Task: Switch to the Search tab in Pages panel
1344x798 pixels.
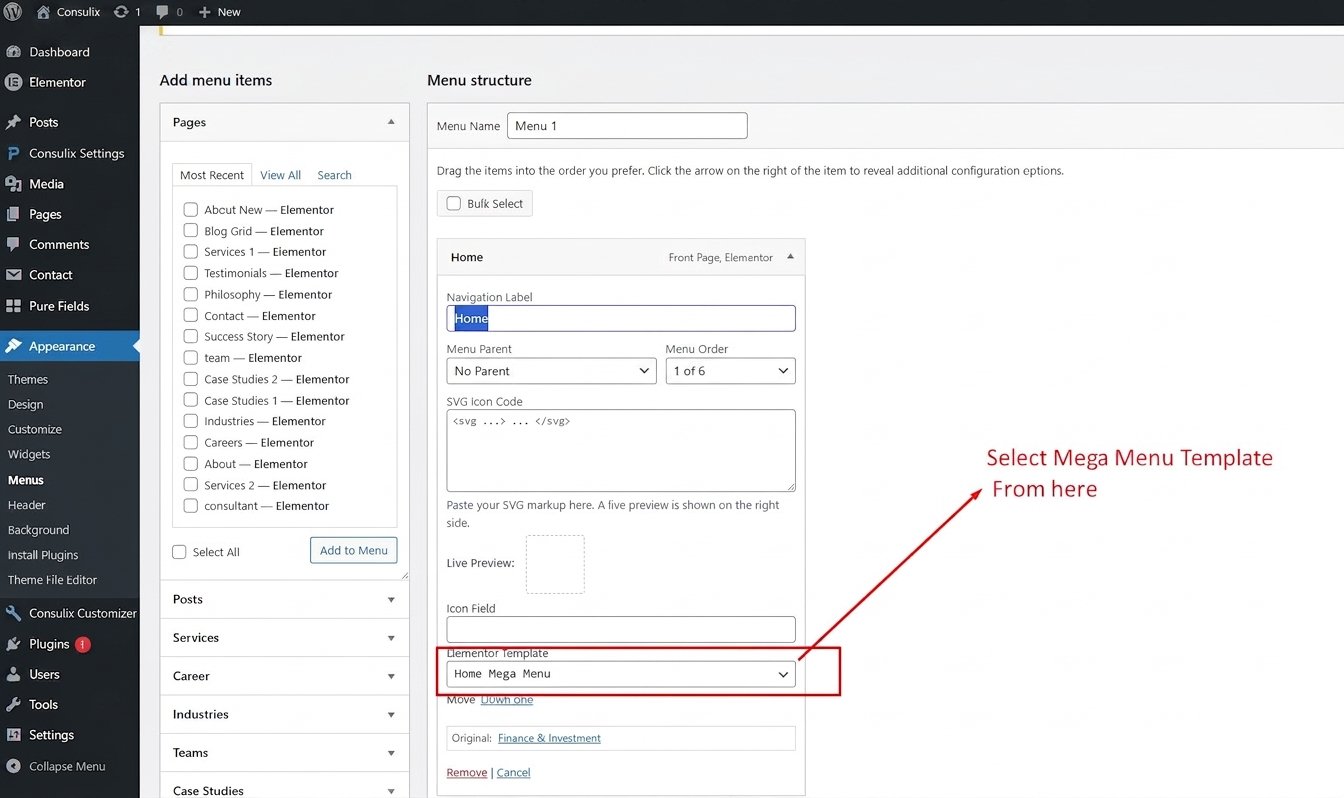Action: point(335,175)
